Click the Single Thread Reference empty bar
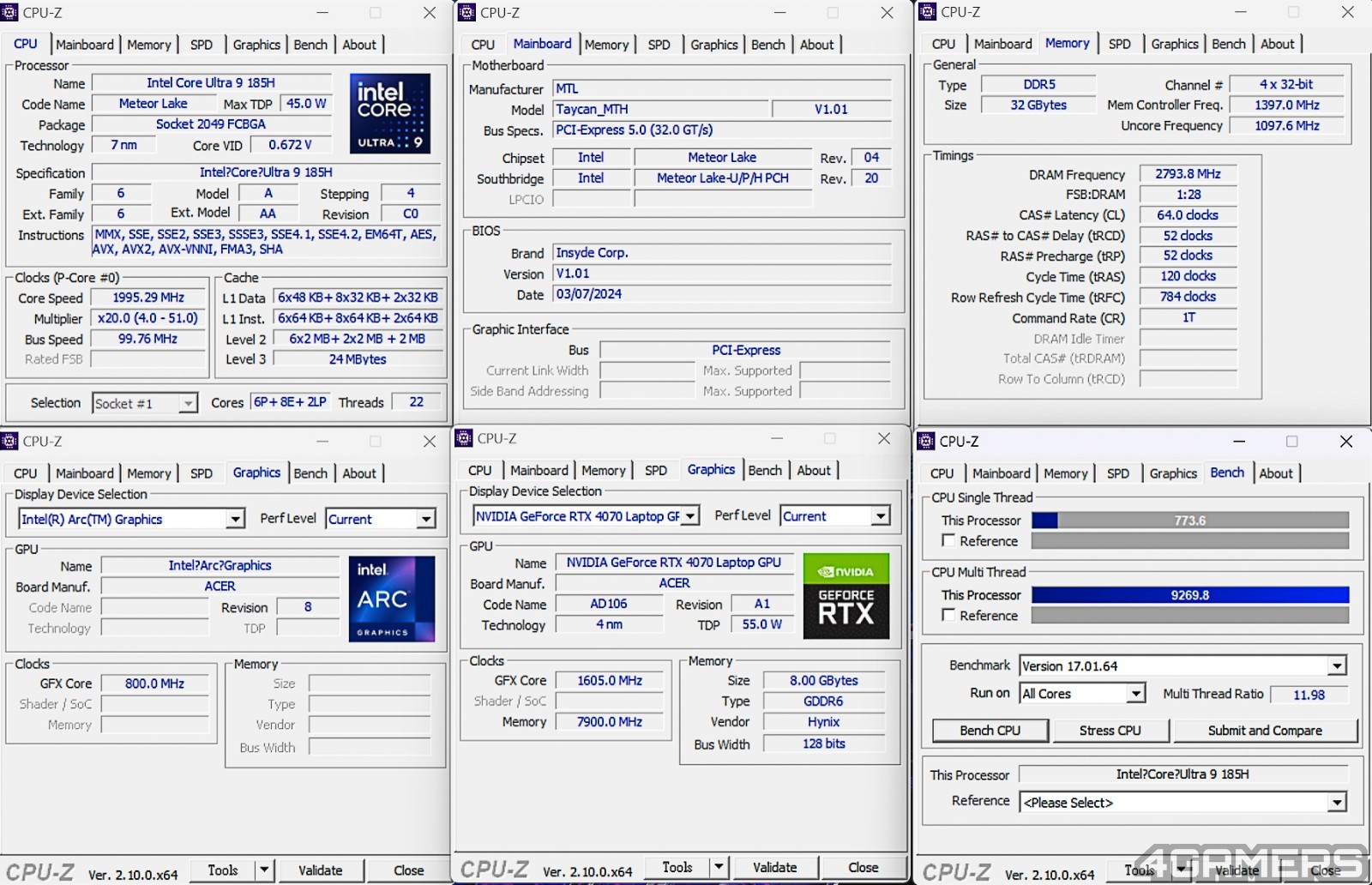 1190,540
